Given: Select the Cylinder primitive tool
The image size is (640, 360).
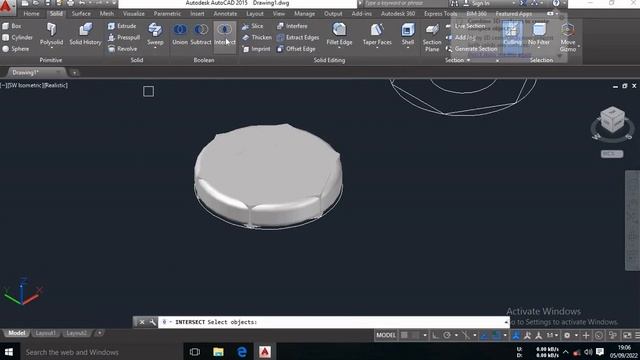Looking at the screenshot, I should 17,37.
